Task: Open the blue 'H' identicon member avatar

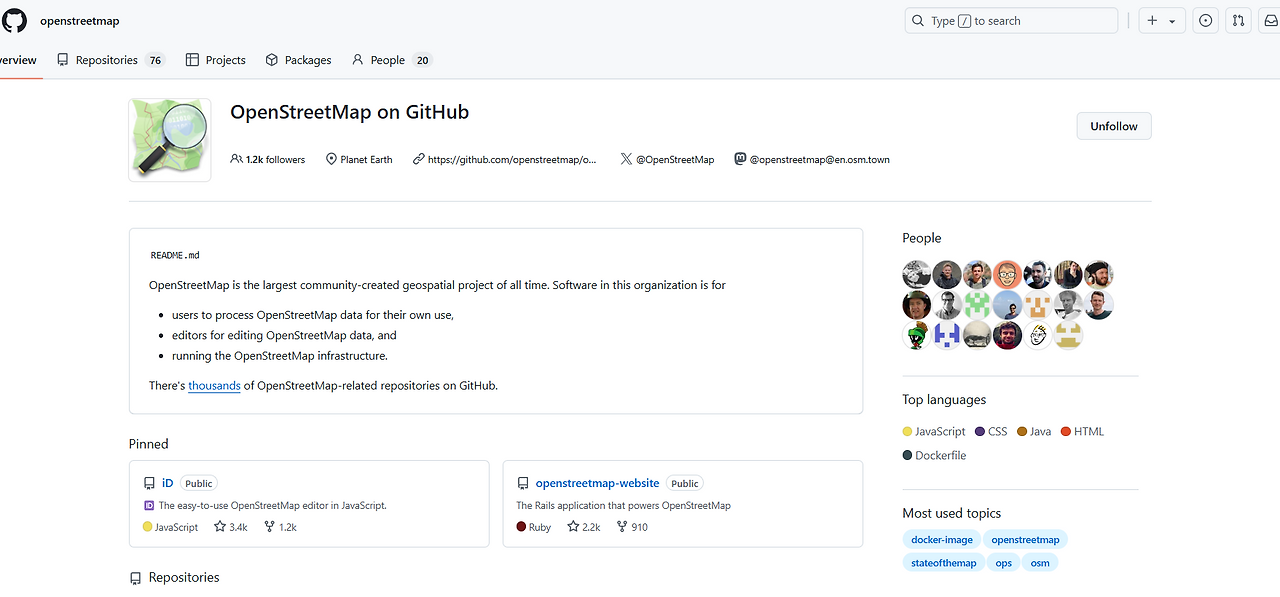Action: click(x=947, y=335)
